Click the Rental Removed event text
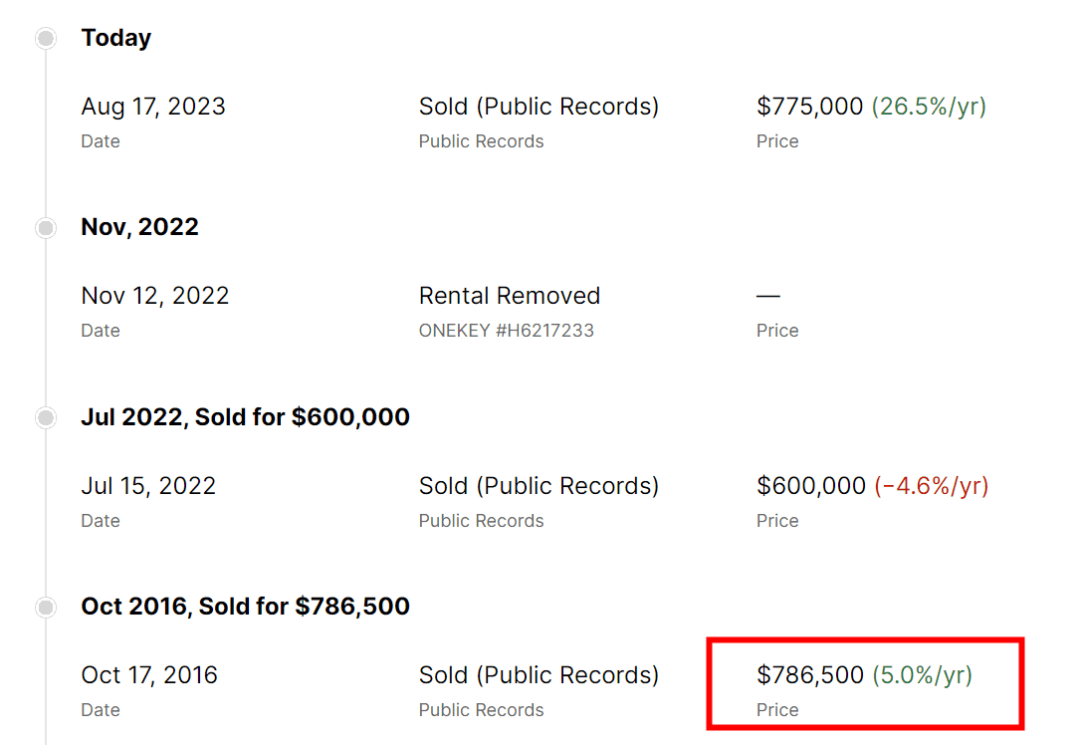1080x745 pixels. (509, 296)
